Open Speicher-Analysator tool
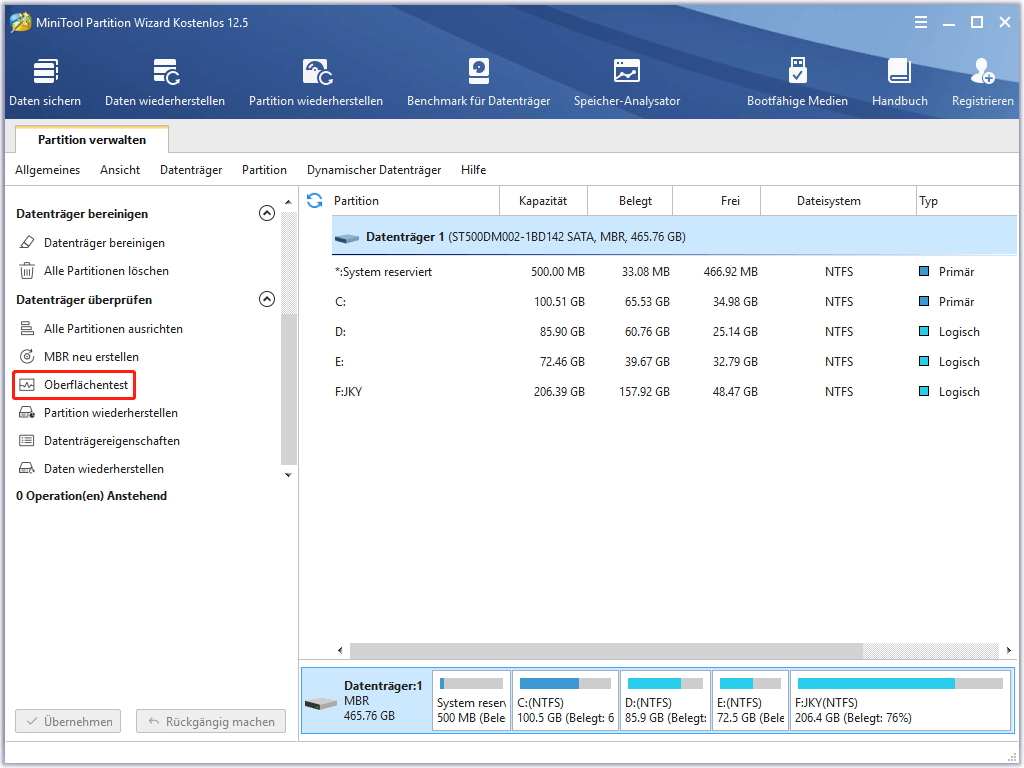Viewport: 1024px width, 768px height. tap(627, 82)
